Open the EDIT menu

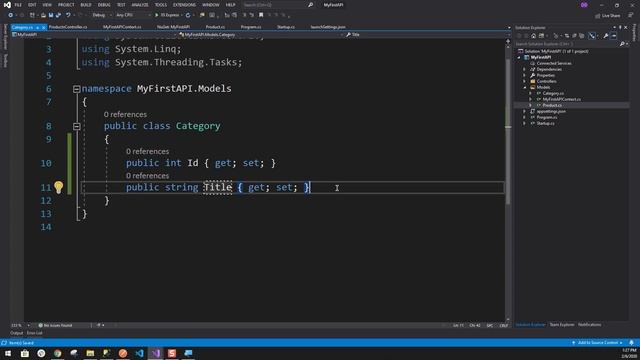pyautogui.click(x=32, y=5)
